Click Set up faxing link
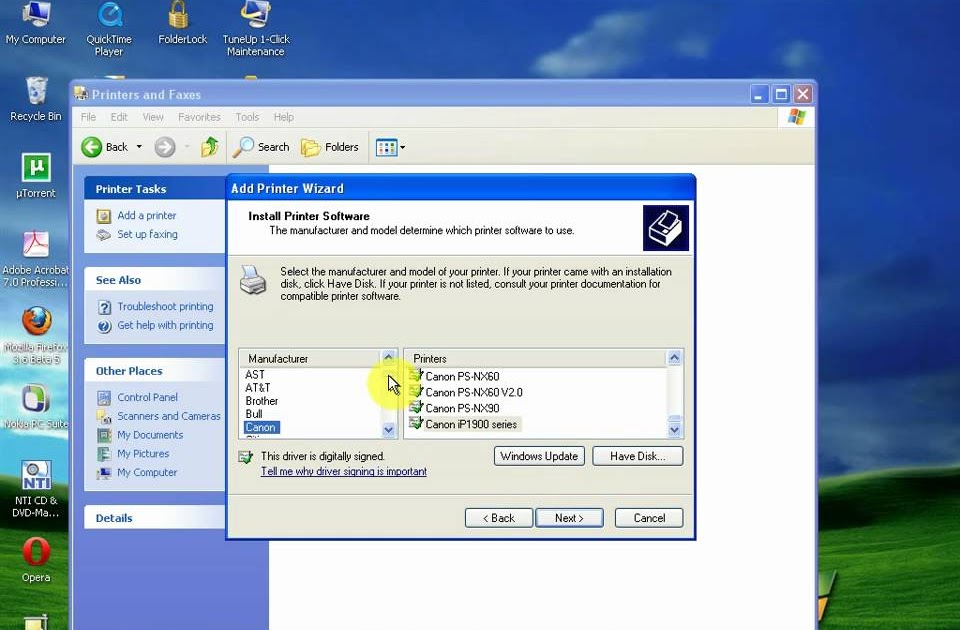The height and width of the screenshot is (630, 960). click(147, 234)
